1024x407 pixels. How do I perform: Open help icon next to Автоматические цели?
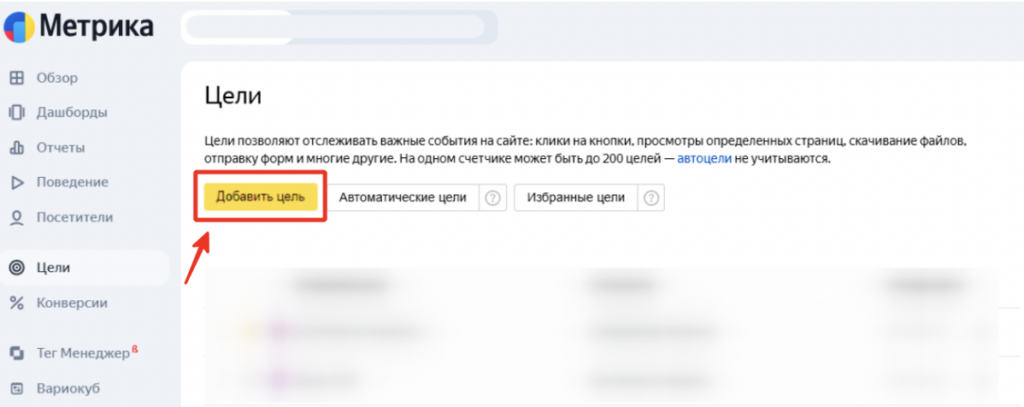pos(492,198)
